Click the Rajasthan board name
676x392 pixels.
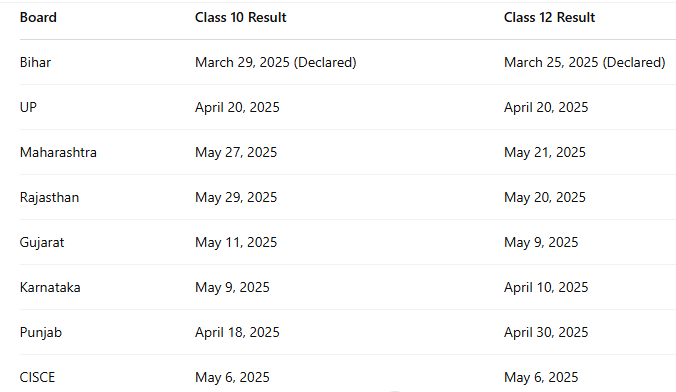49,198
